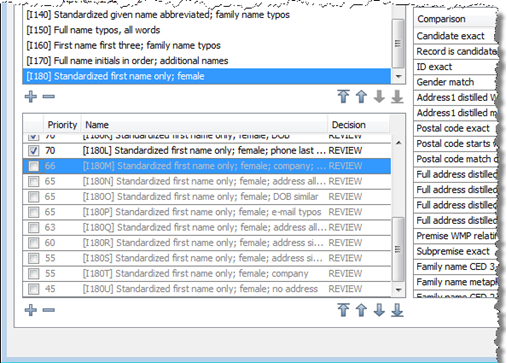Image resolution: width=507 pixels, height=363 pixels.
Task: Move rule group to bottom of list
Action: [x=397, y=97]
